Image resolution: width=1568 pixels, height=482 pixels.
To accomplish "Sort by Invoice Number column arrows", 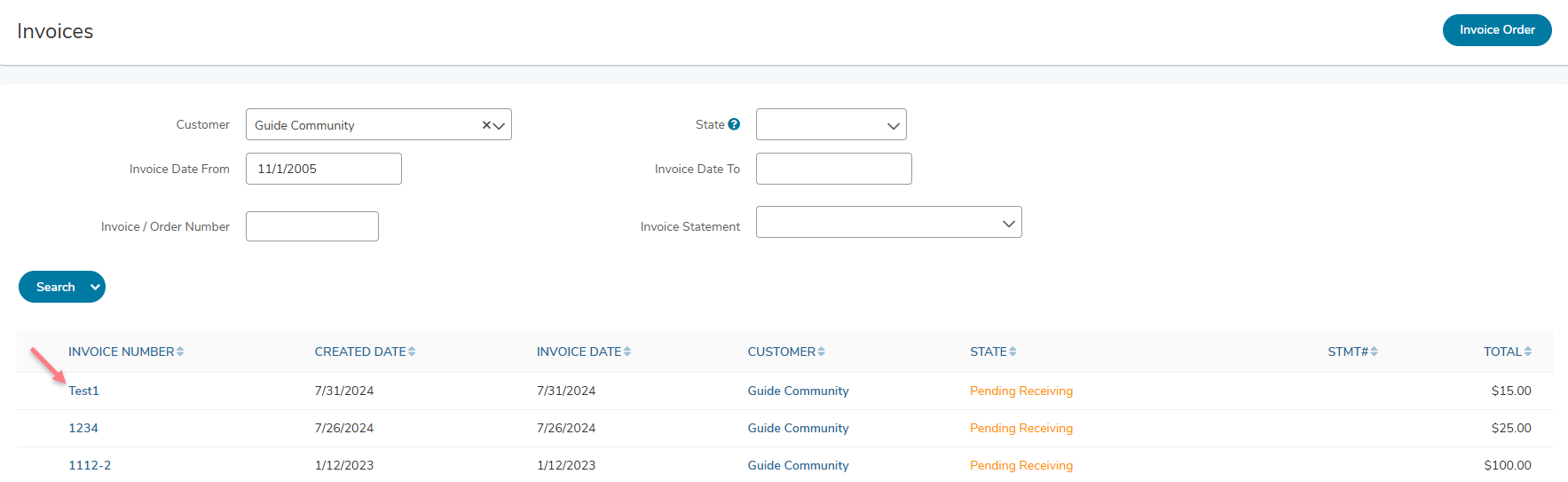I will tap(180, 352).
